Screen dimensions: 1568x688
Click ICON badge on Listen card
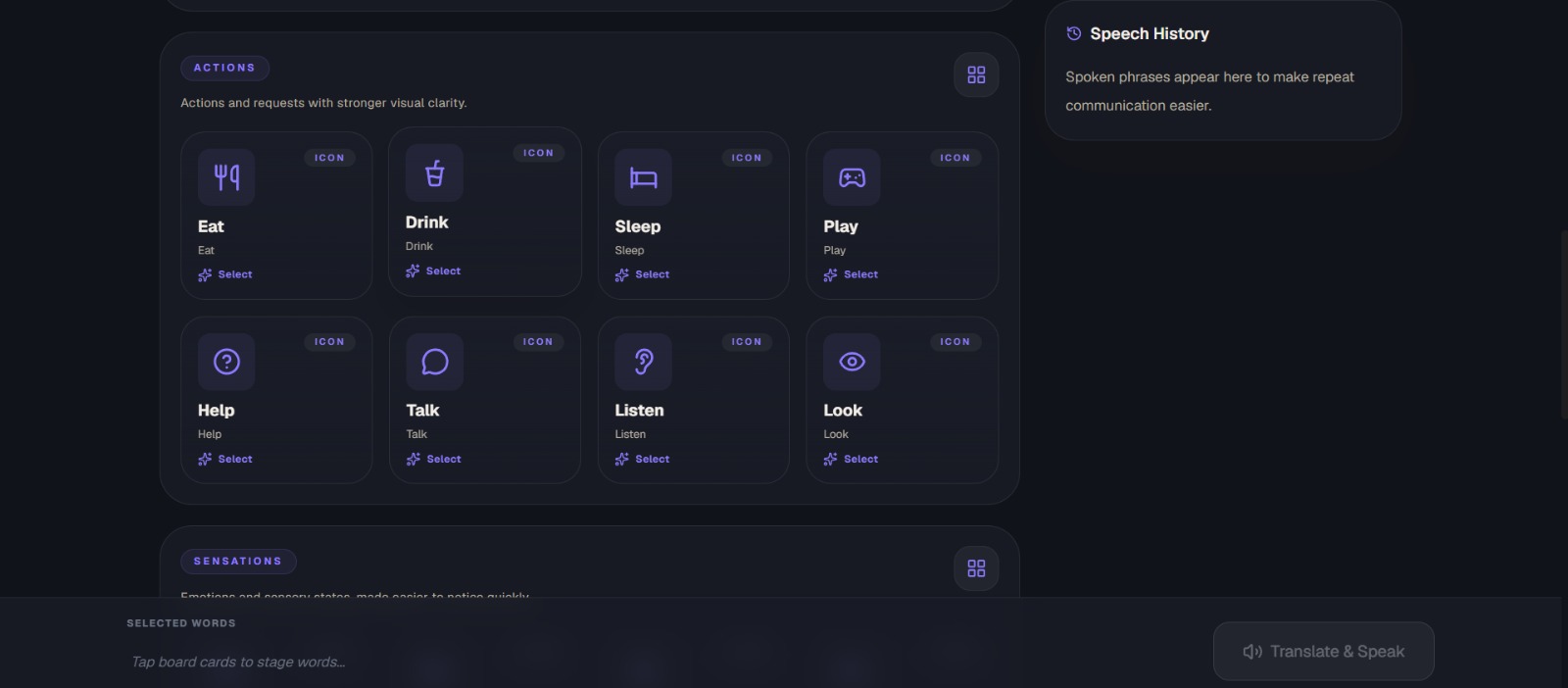[746, 342]
